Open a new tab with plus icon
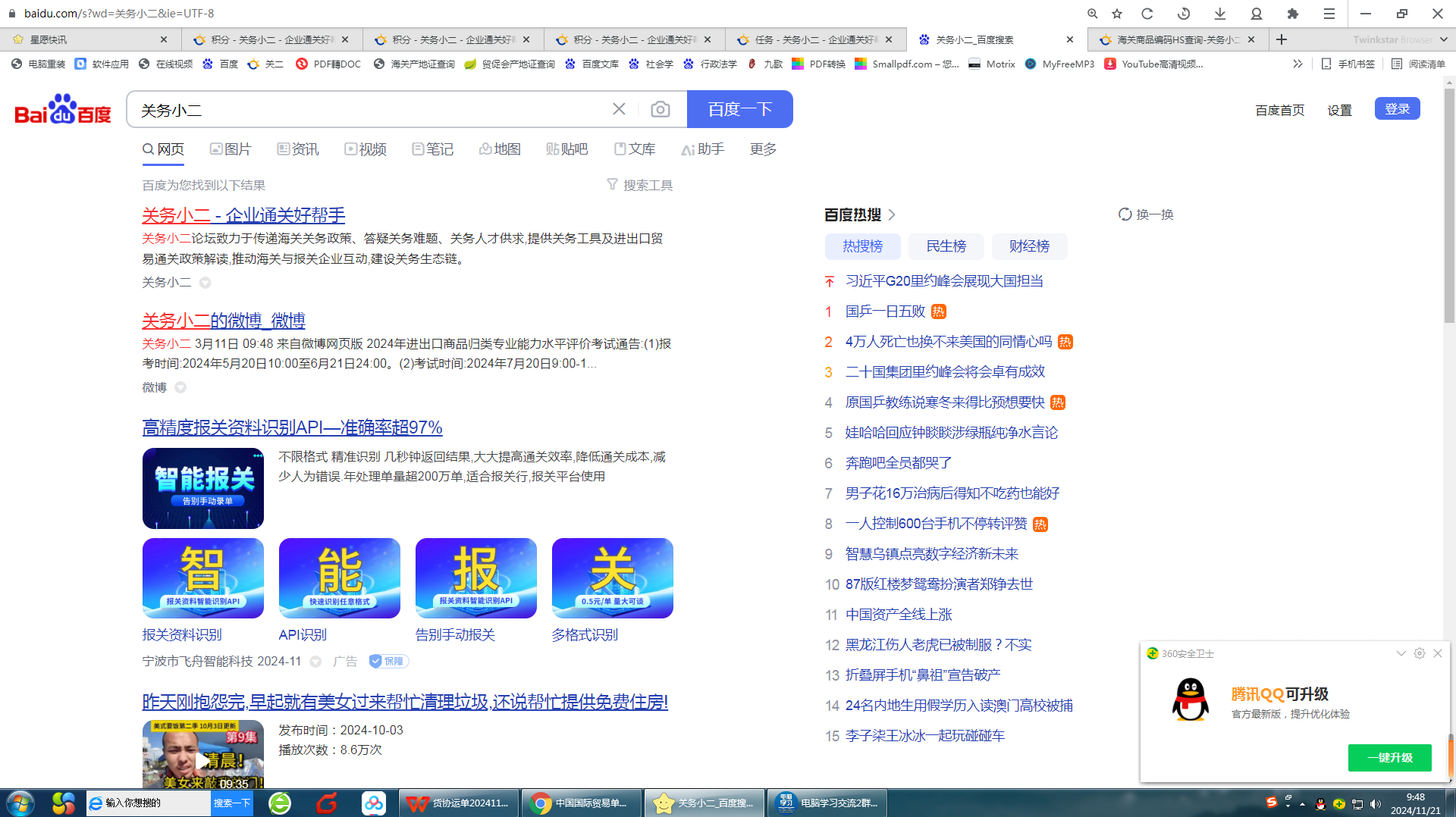This screenshot has width=1456, height=817. (1282, 39)
